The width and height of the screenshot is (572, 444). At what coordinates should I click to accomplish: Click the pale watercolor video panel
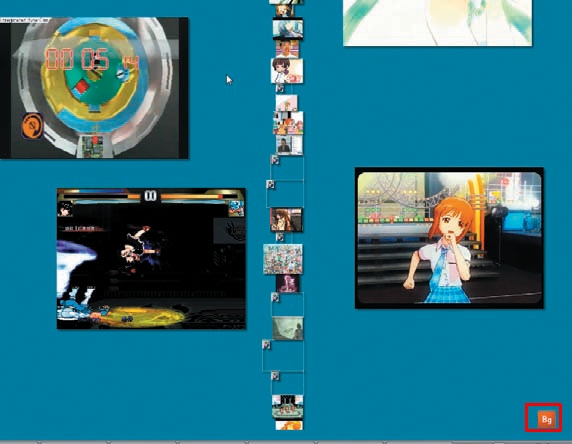click(x=437, y=23)
